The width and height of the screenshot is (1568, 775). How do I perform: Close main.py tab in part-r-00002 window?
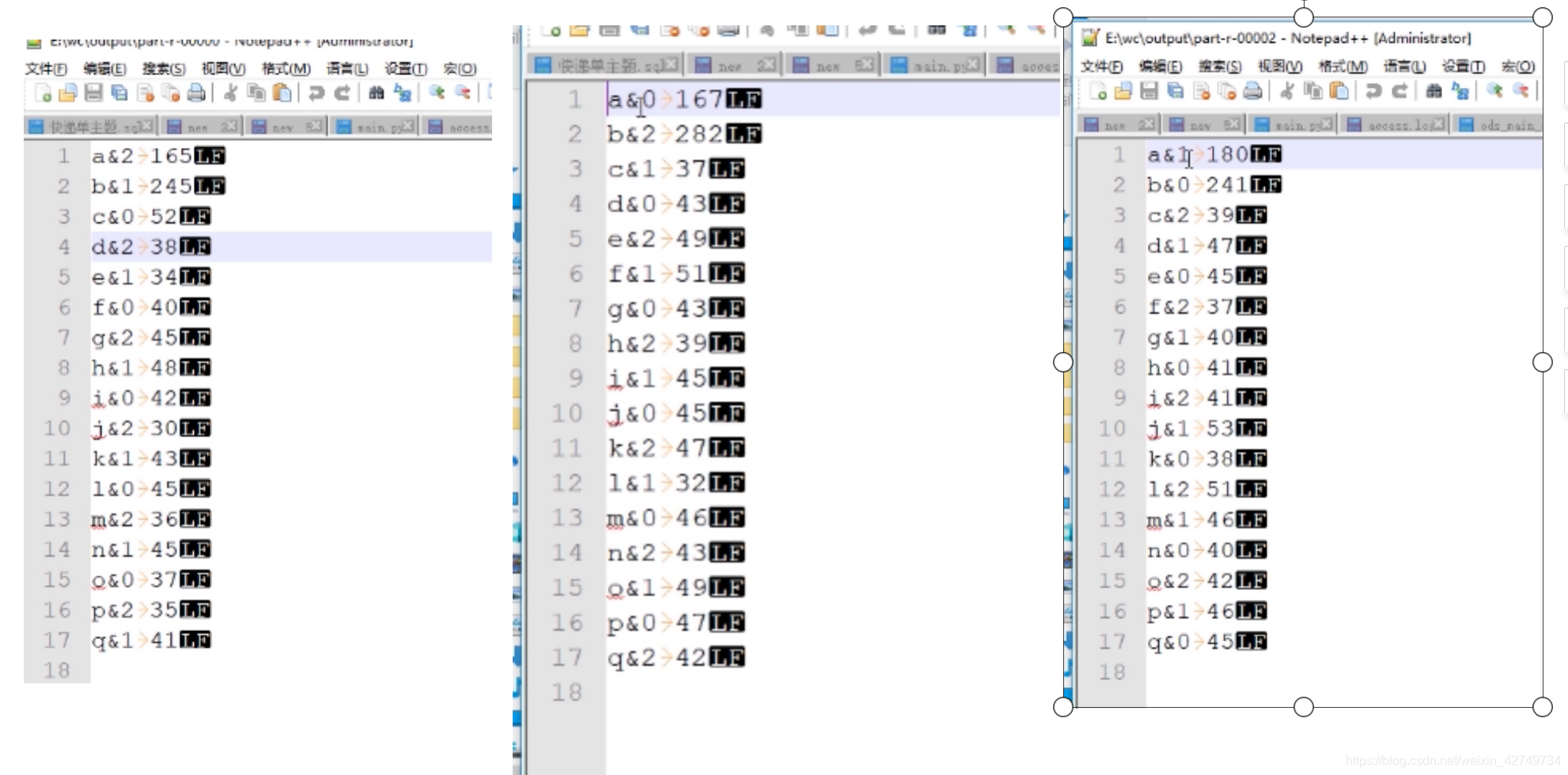(x=1325, y=125)
